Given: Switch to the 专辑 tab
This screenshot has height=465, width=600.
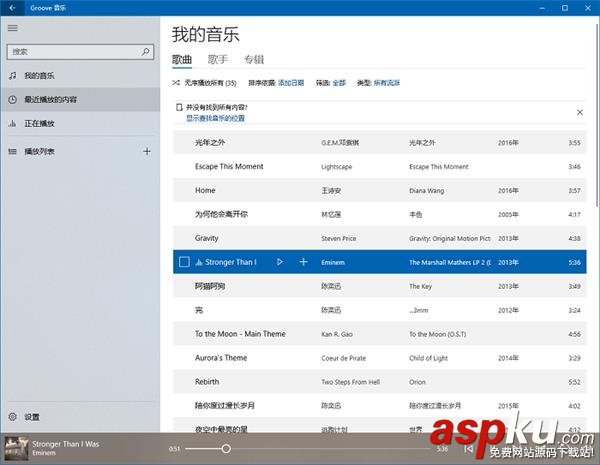Looking at the screenshot, I should [254, 60].
